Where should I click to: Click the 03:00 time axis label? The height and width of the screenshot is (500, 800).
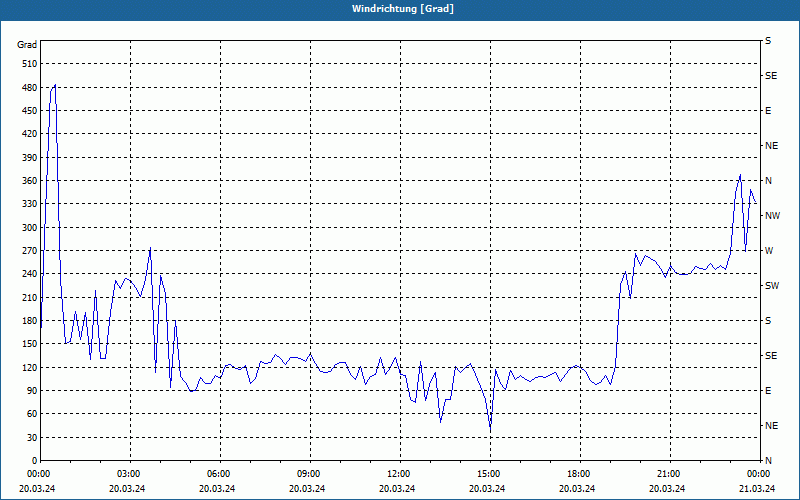tap(128, 474)
